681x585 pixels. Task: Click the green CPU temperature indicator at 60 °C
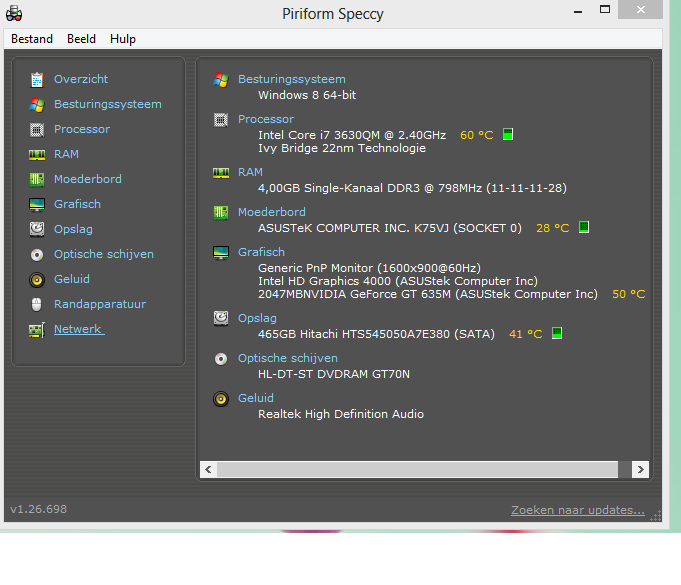click(x=508, y=134)
